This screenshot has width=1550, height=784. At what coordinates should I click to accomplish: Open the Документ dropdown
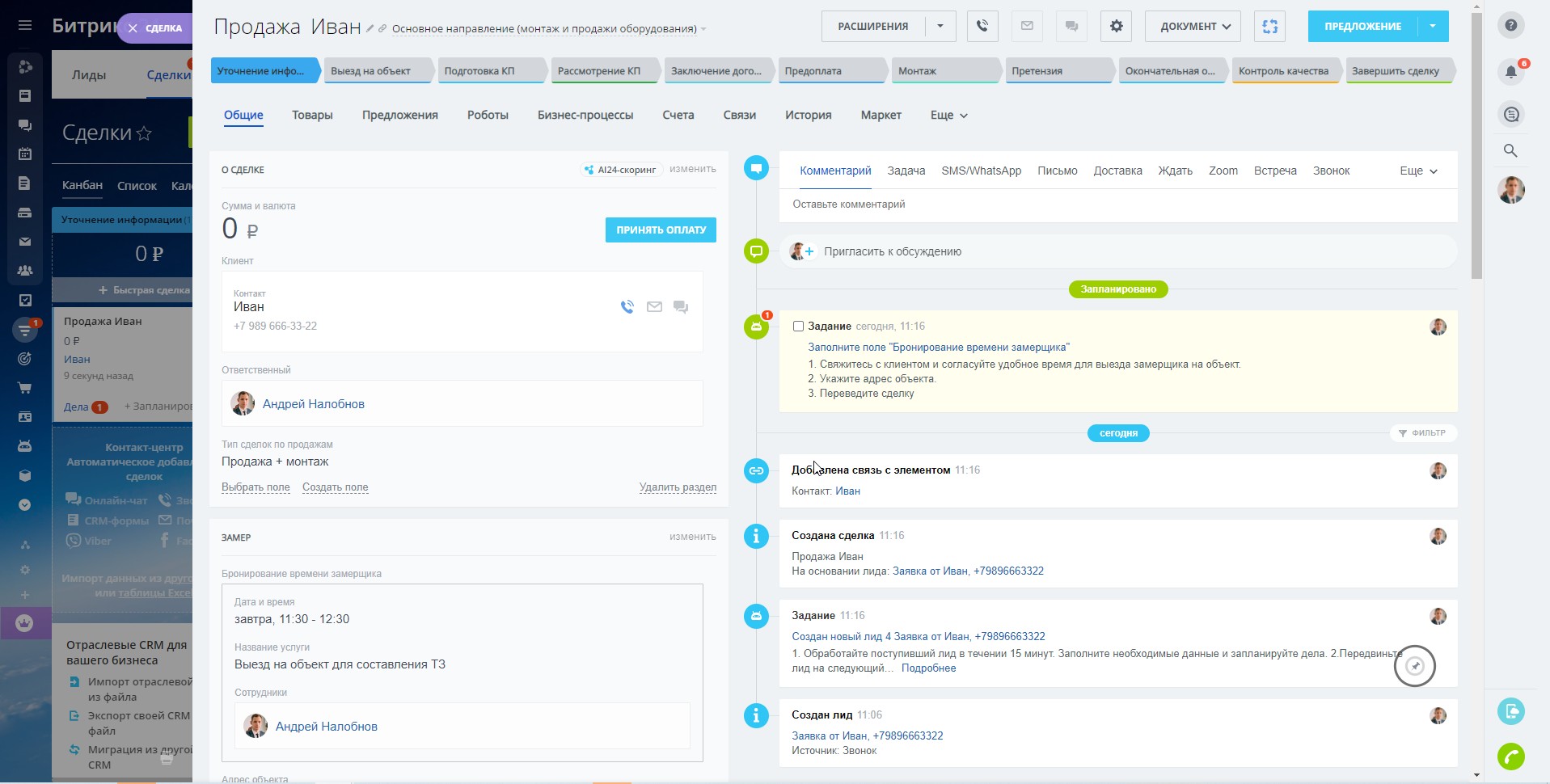(1193, 26)
